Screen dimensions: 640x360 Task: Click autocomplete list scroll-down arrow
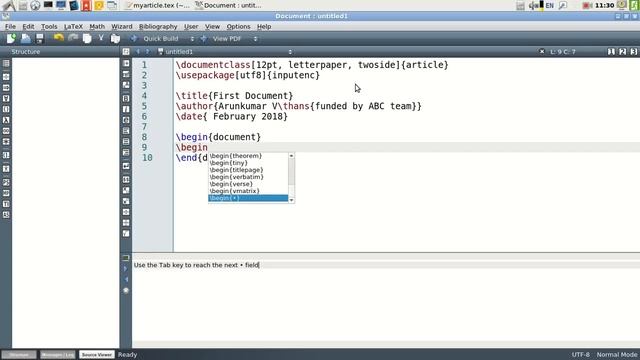click(x=291, y=200)
